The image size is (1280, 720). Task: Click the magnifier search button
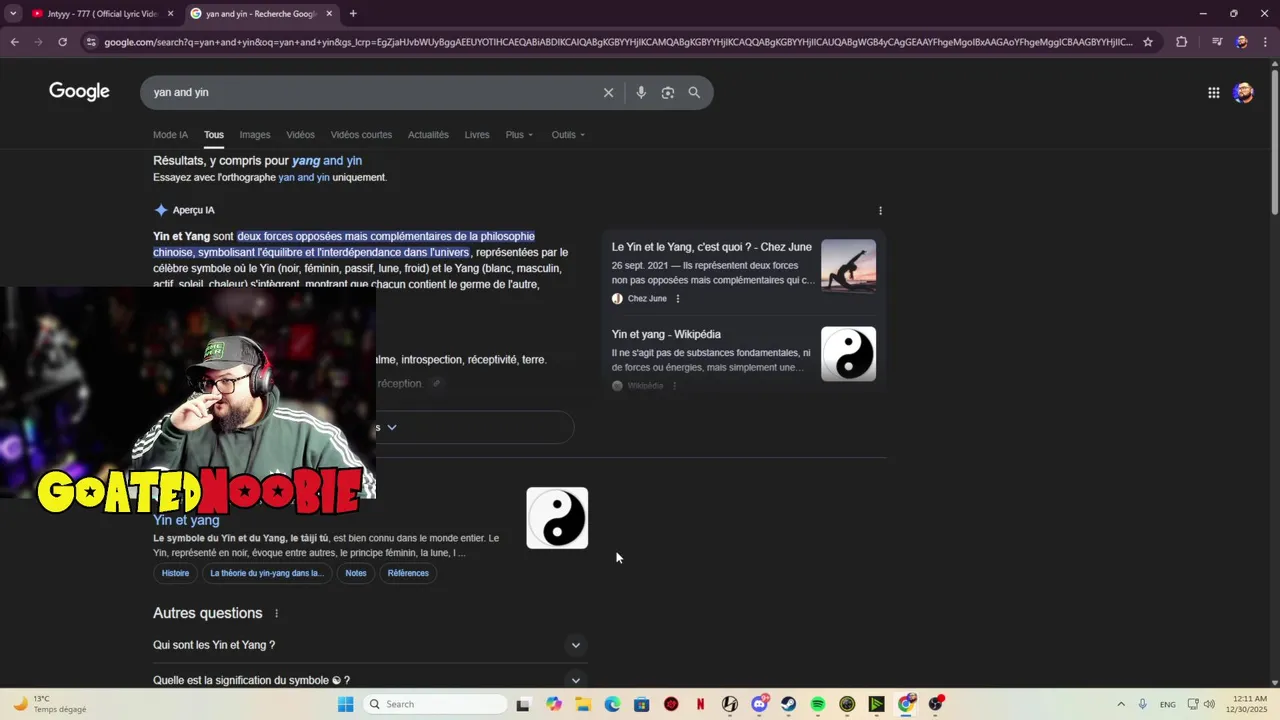pos(694,92)
